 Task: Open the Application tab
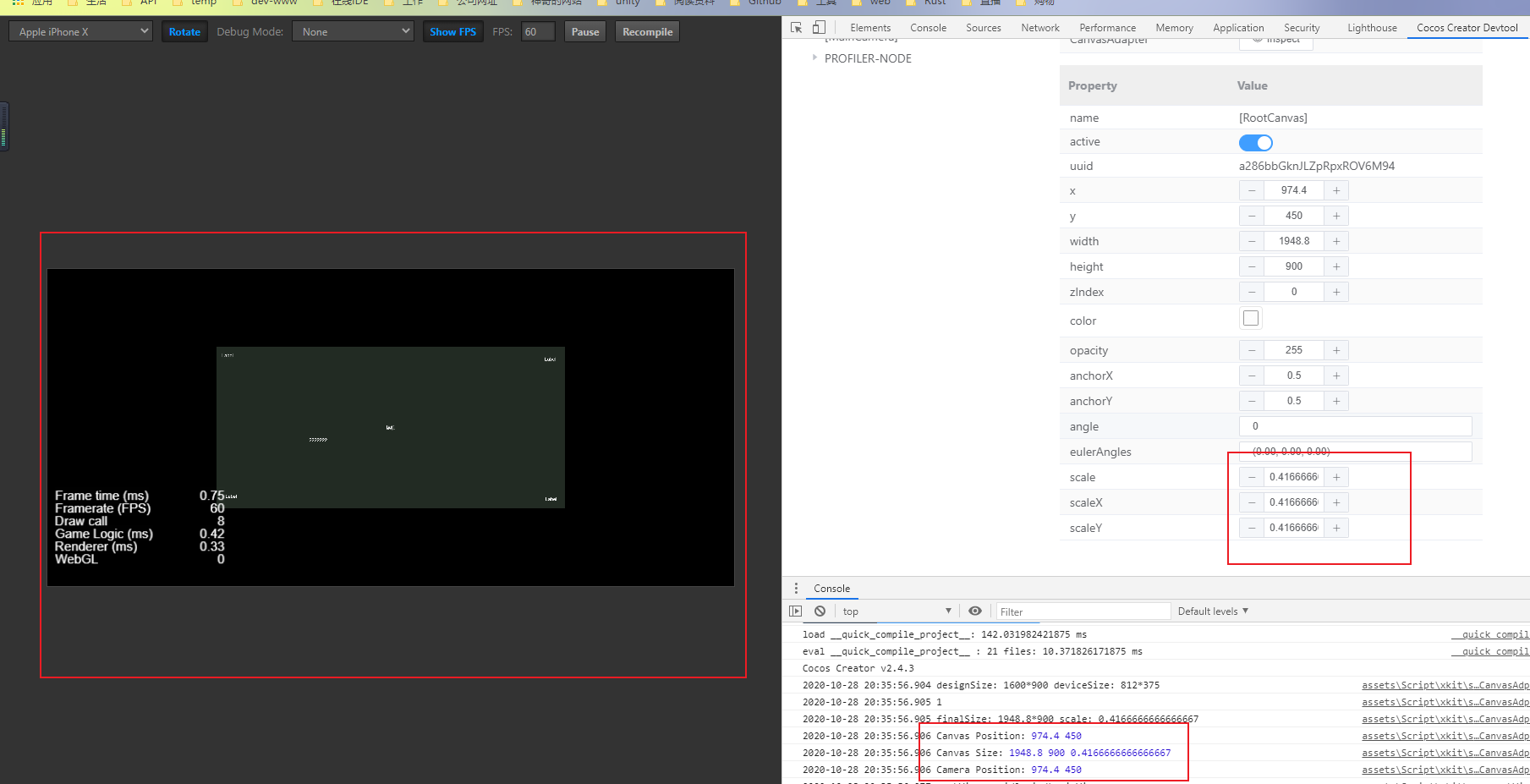click(x=1238, y=28)
